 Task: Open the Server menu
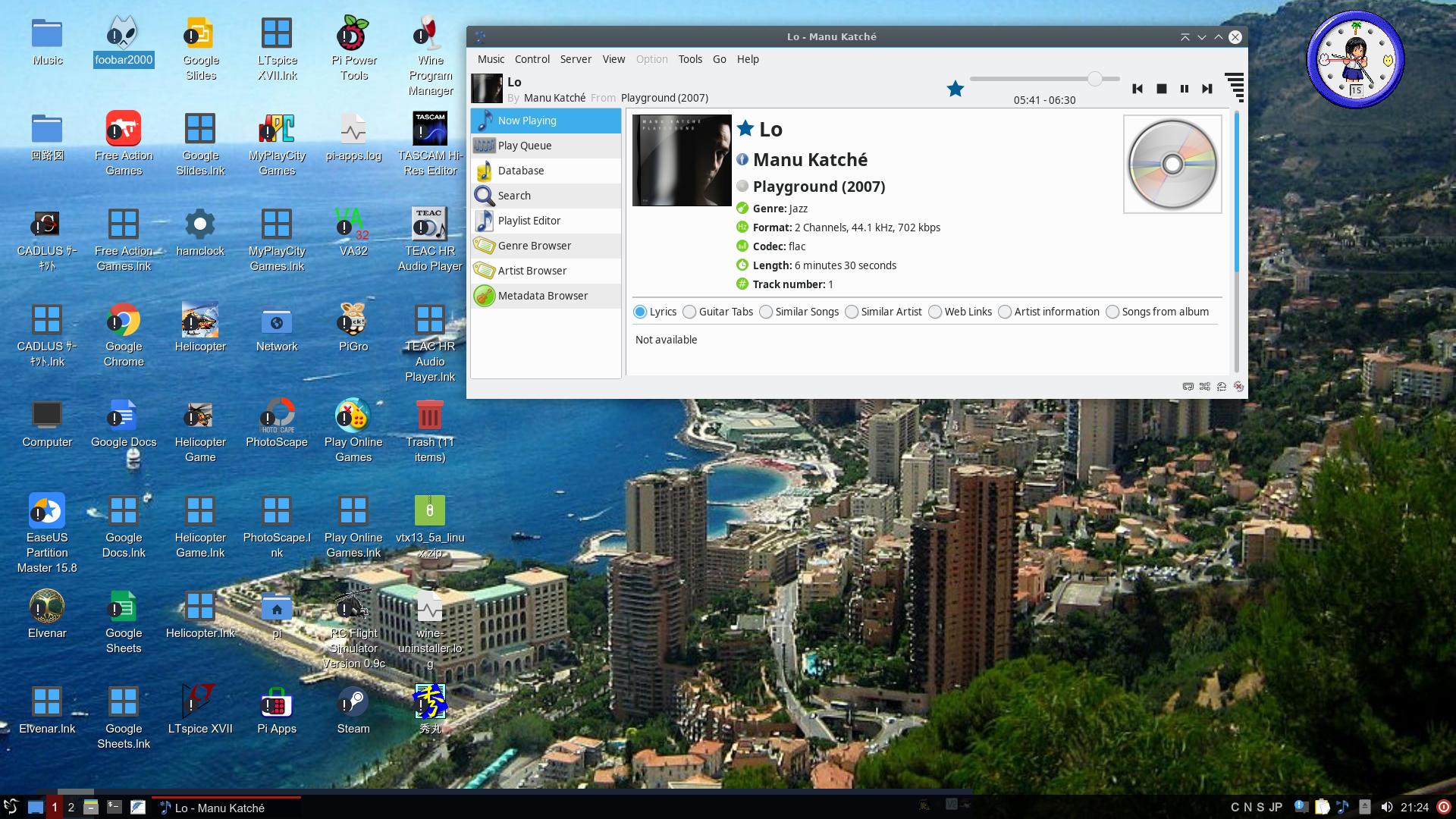pyautogui.click(x=576, y=59)
